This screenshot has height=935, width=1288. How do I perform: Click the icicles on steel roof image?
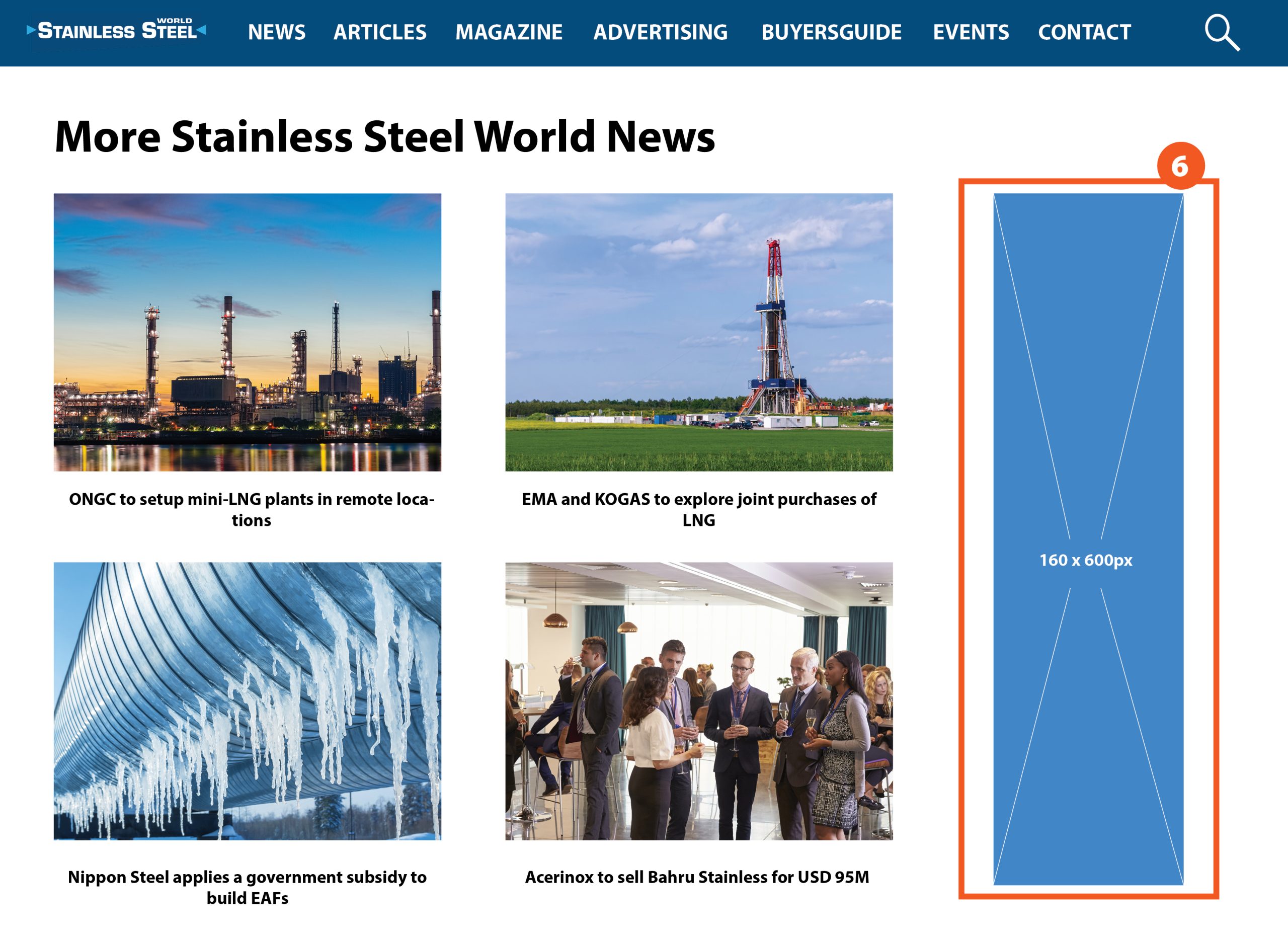pyautogui.click(x=247, y=701)
